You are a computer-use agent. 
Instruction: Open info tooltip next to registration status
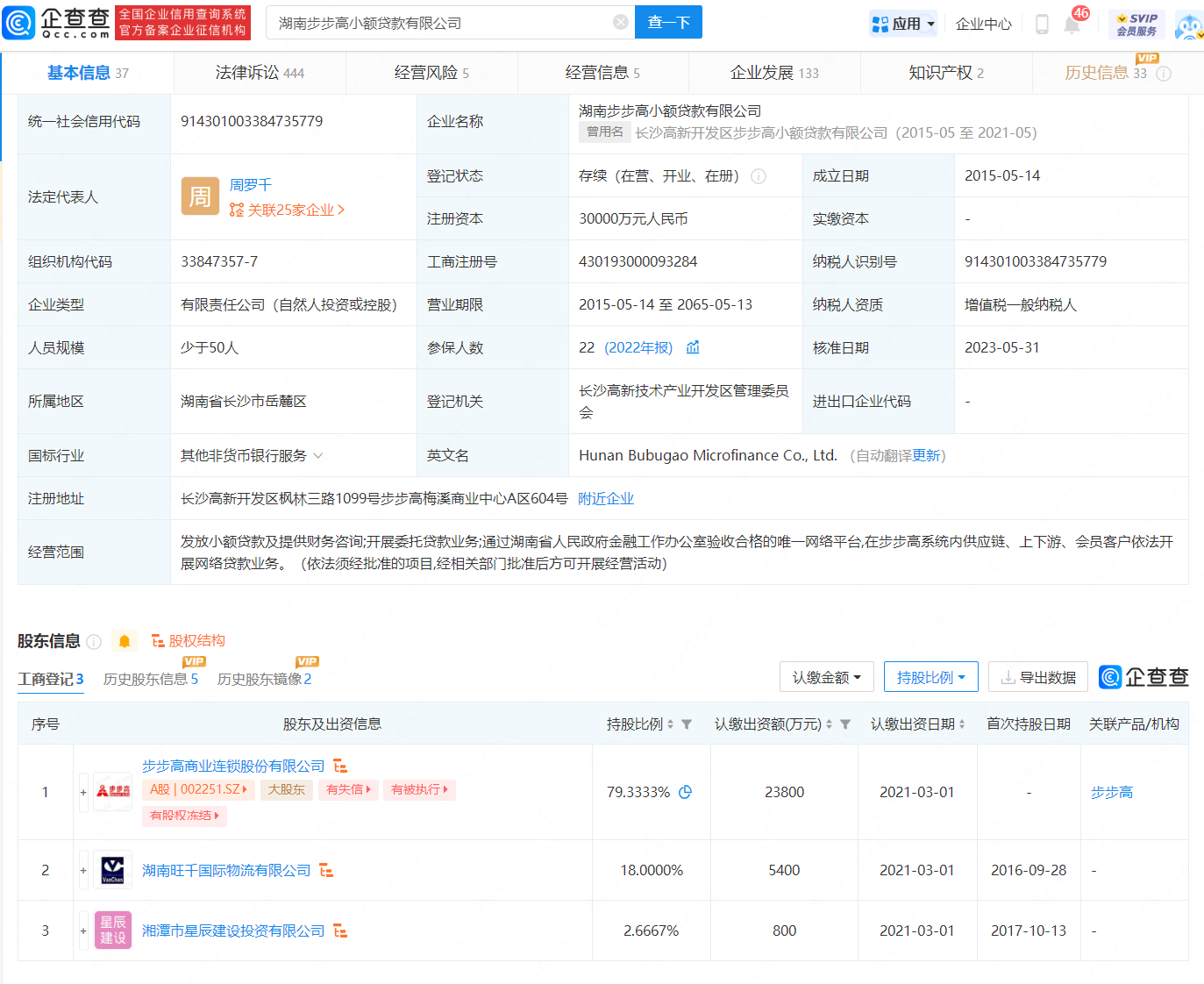(x=759, y=176)
